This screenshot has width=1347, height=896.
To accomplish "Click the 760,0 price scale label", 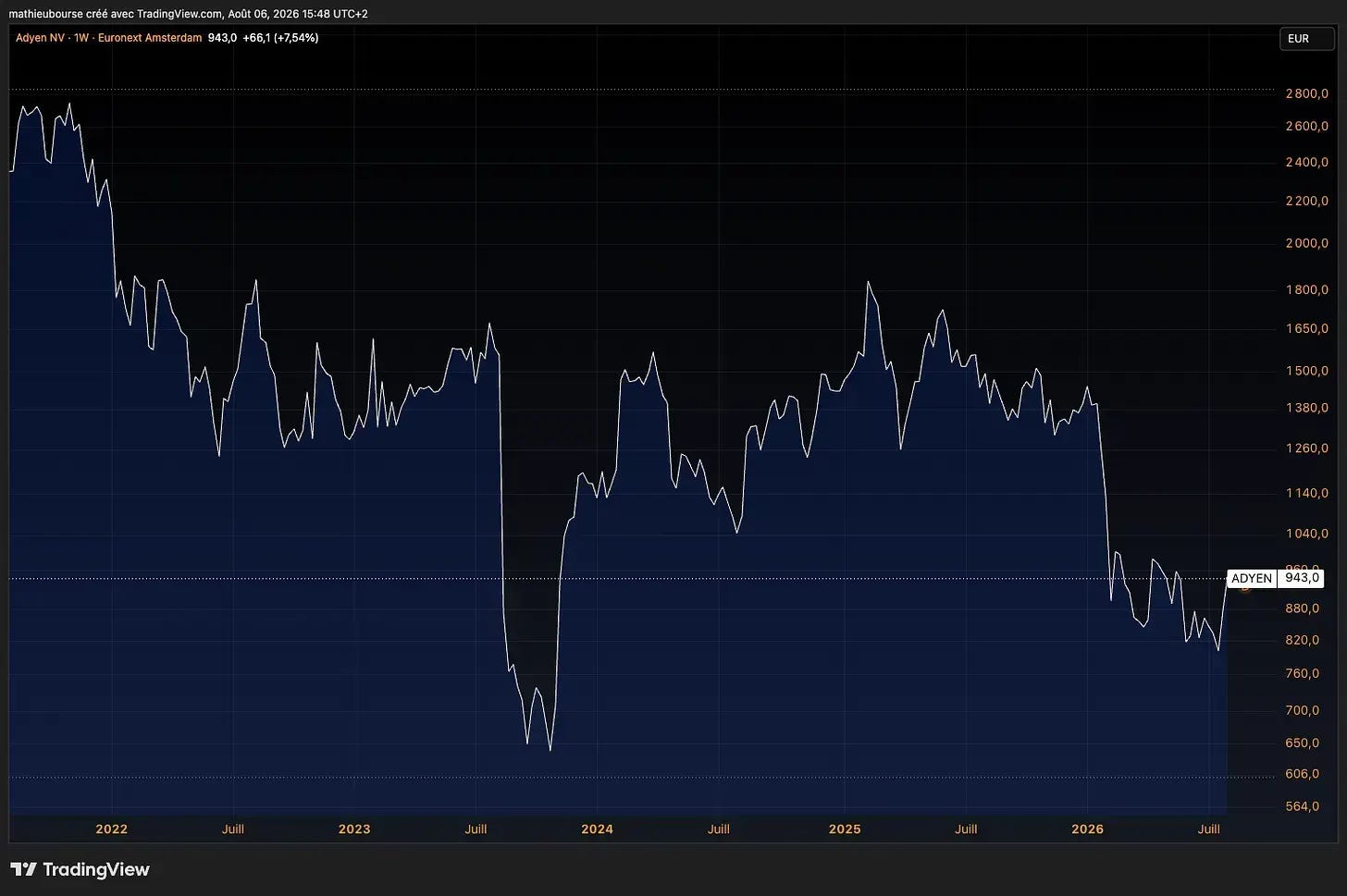I will click(1303, 673).
